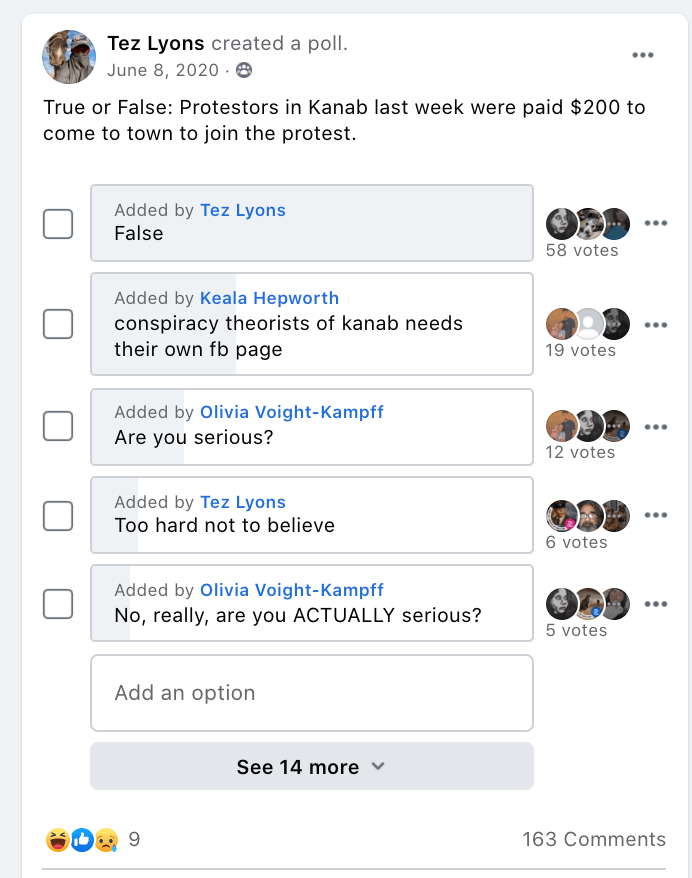Viewport: 692px width, 878px height.
Task: Open options for 'conspiracy theorists of kanab' option
Action: (656, 325)
